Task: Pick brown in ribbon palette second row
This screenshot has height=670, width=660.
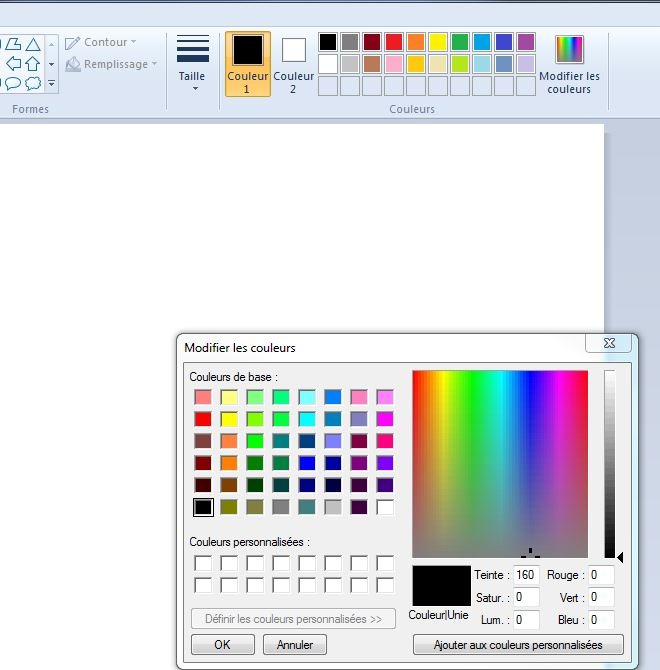Action: tap(372, 64)
